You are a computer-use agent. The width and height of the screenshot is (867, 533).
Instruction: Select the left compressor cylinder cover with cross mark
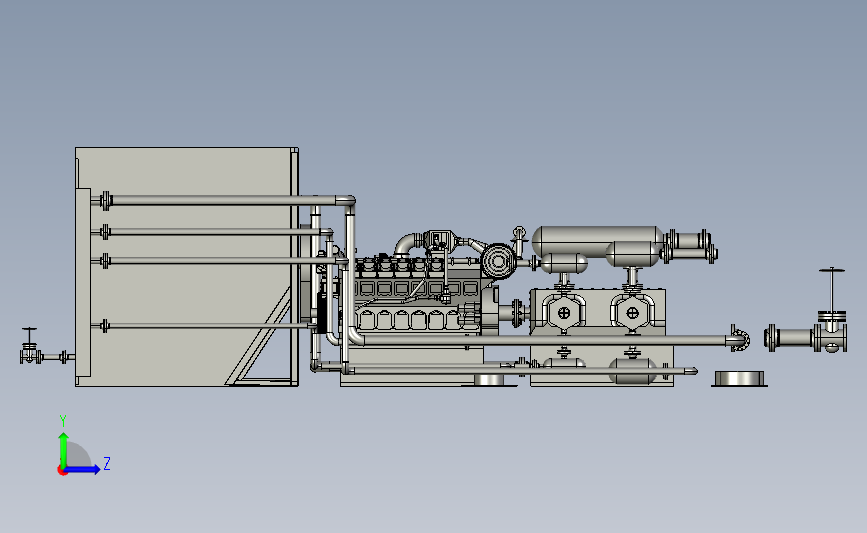(x=564, y=313)
